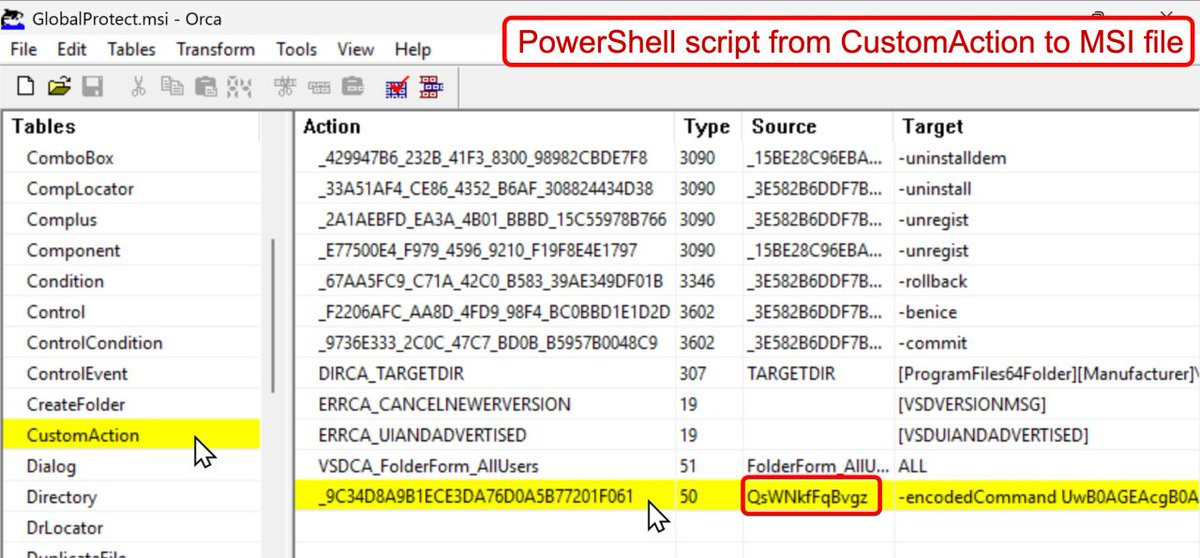
Task: Click the QsWNkfFqBvgz source cell
Action: (809, 497)
